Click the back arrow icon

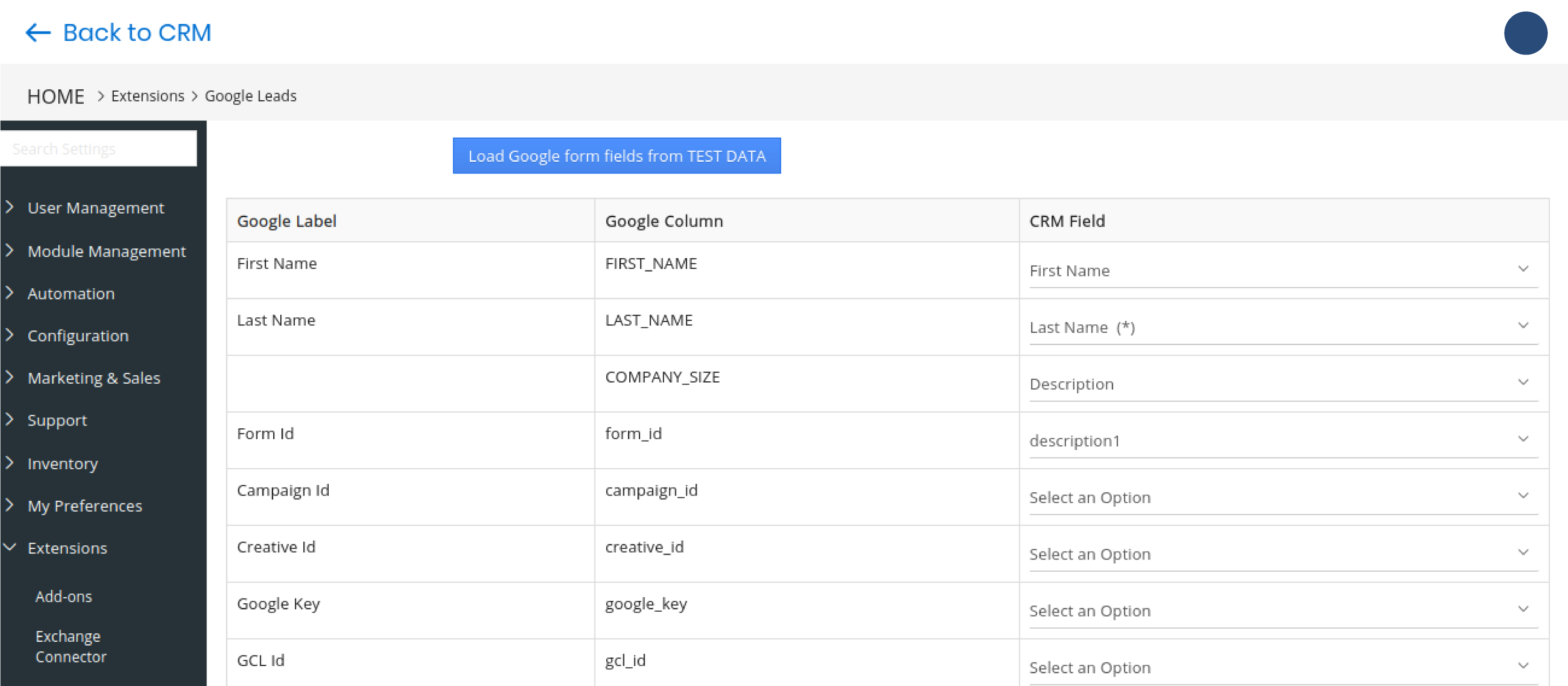(37, 32)
